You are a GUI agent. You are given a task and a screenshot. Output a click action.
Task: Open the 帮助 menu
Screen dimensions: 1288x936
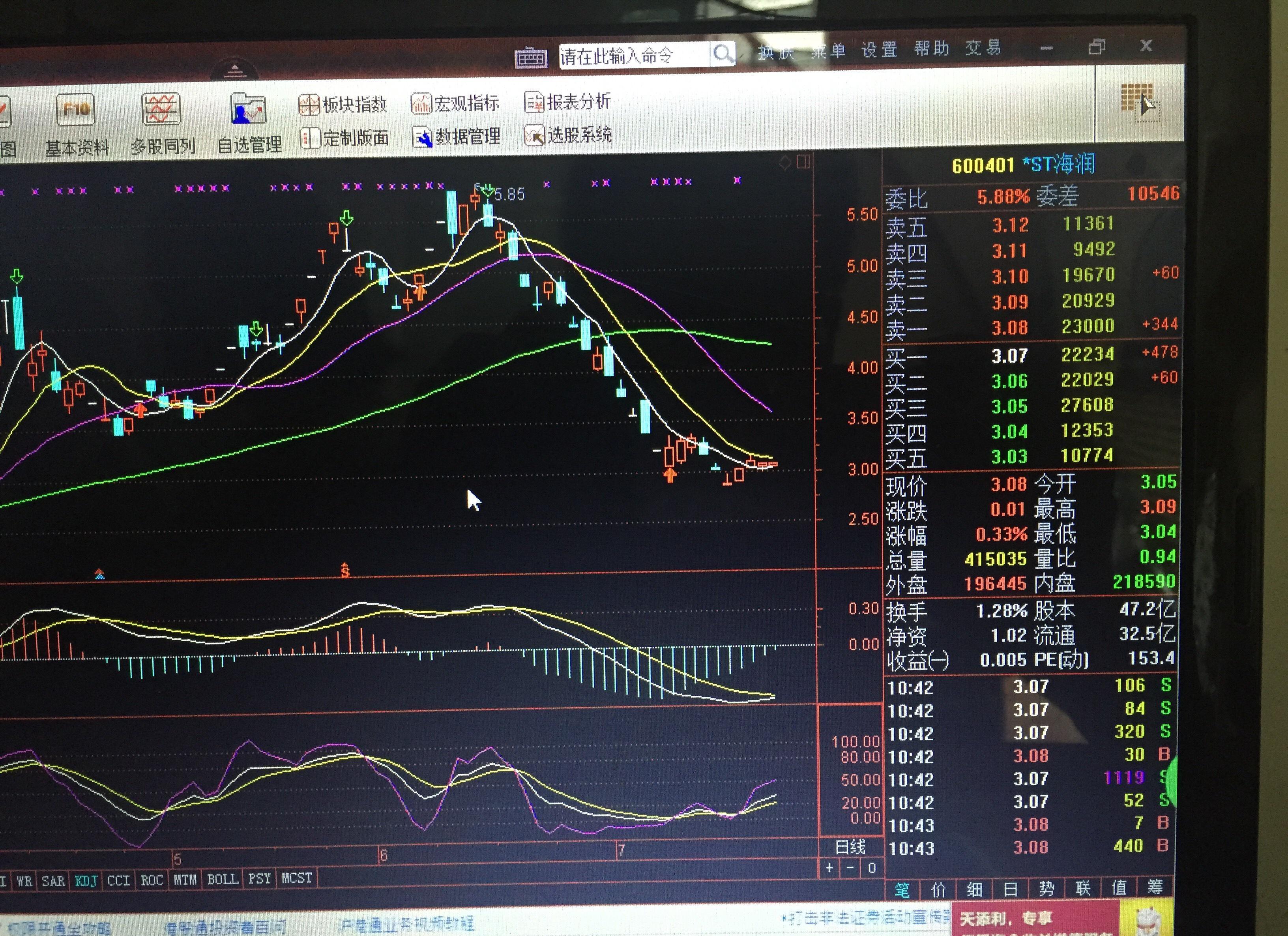coord(931,49)
